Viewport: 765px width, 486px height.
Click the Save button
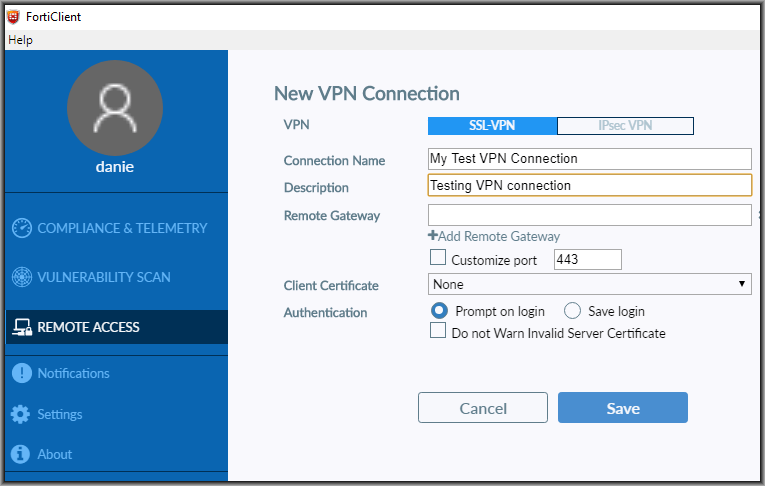coord(623,407)
